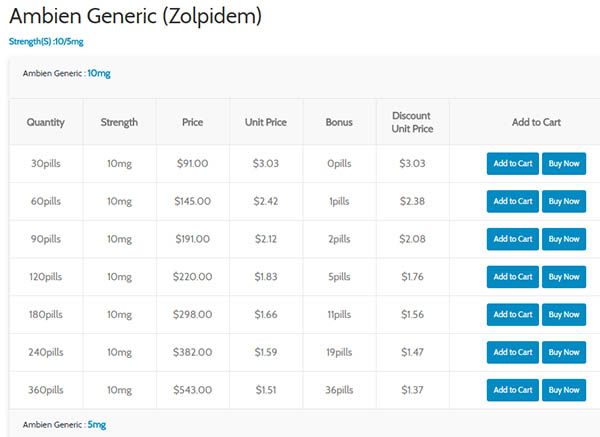
Task: Click the Strength(S) 10/5mg link
Action: pos(44,41)
